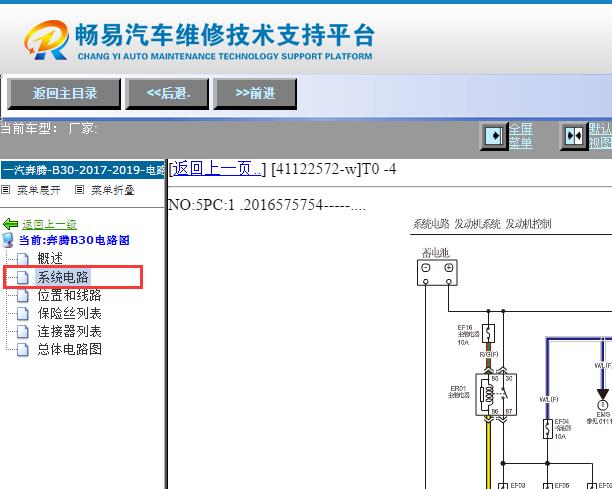This screenshot has height=489, width=612.
Task: Click the 返回主目录 button
Action: click(64, 94)
